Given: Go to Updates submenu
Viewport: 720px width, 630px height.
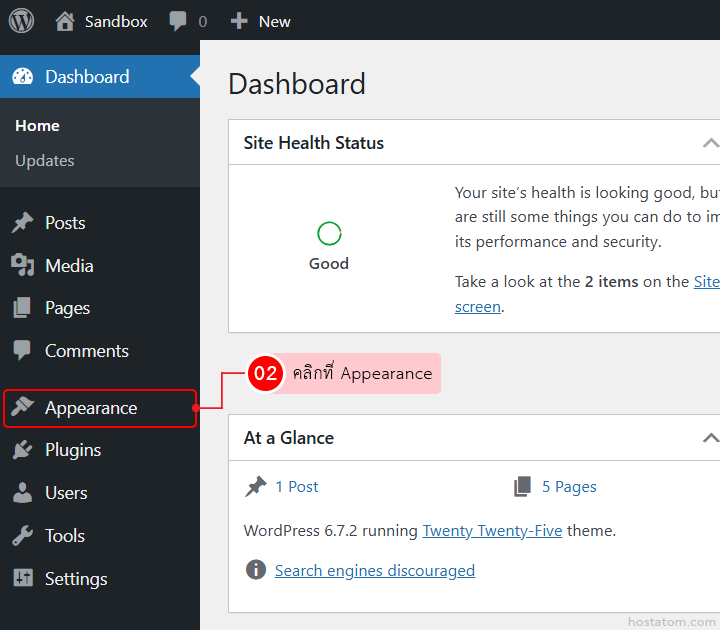Looking at the screenshot, I should pos(45,161).
